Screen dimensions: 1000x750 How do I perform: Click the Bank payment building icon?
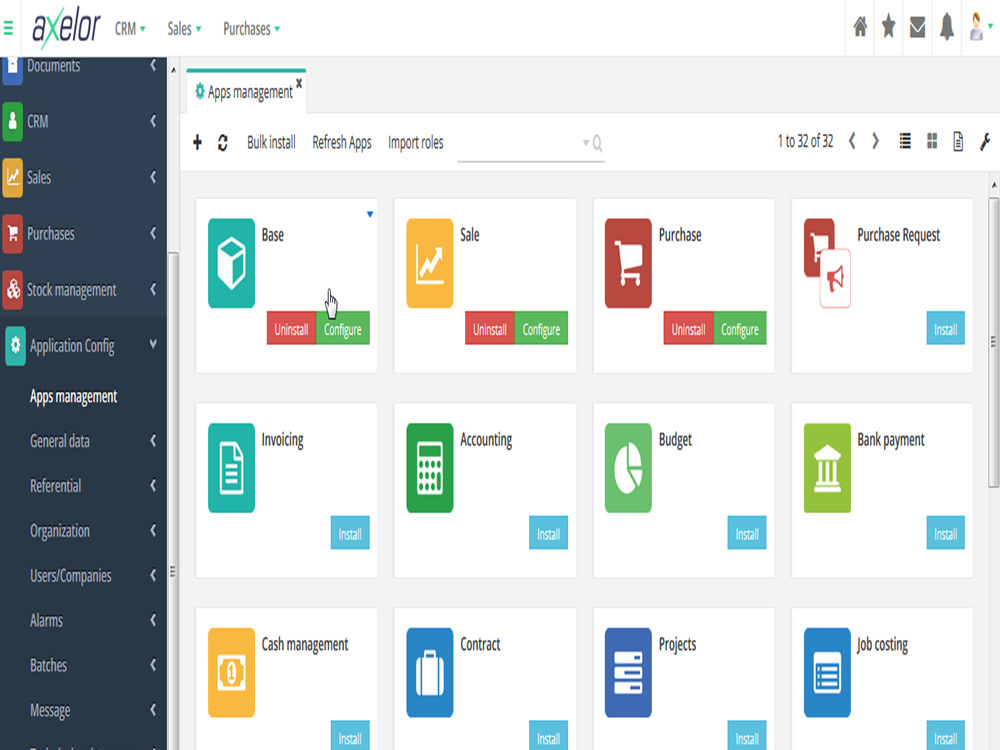pos(827,467)
